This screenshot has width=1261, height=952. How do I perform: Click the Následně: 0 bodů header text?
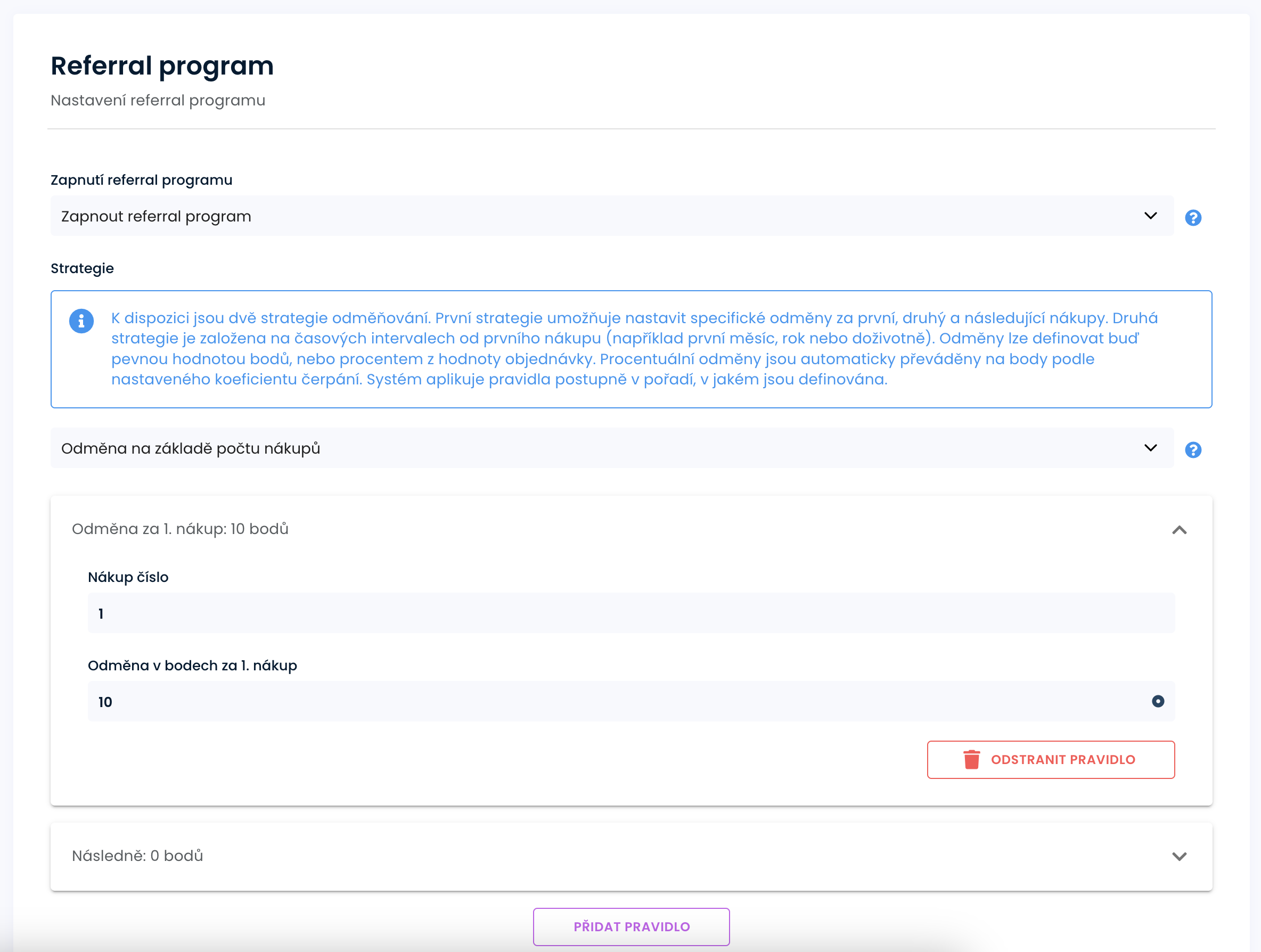click(x=137, y=856)
